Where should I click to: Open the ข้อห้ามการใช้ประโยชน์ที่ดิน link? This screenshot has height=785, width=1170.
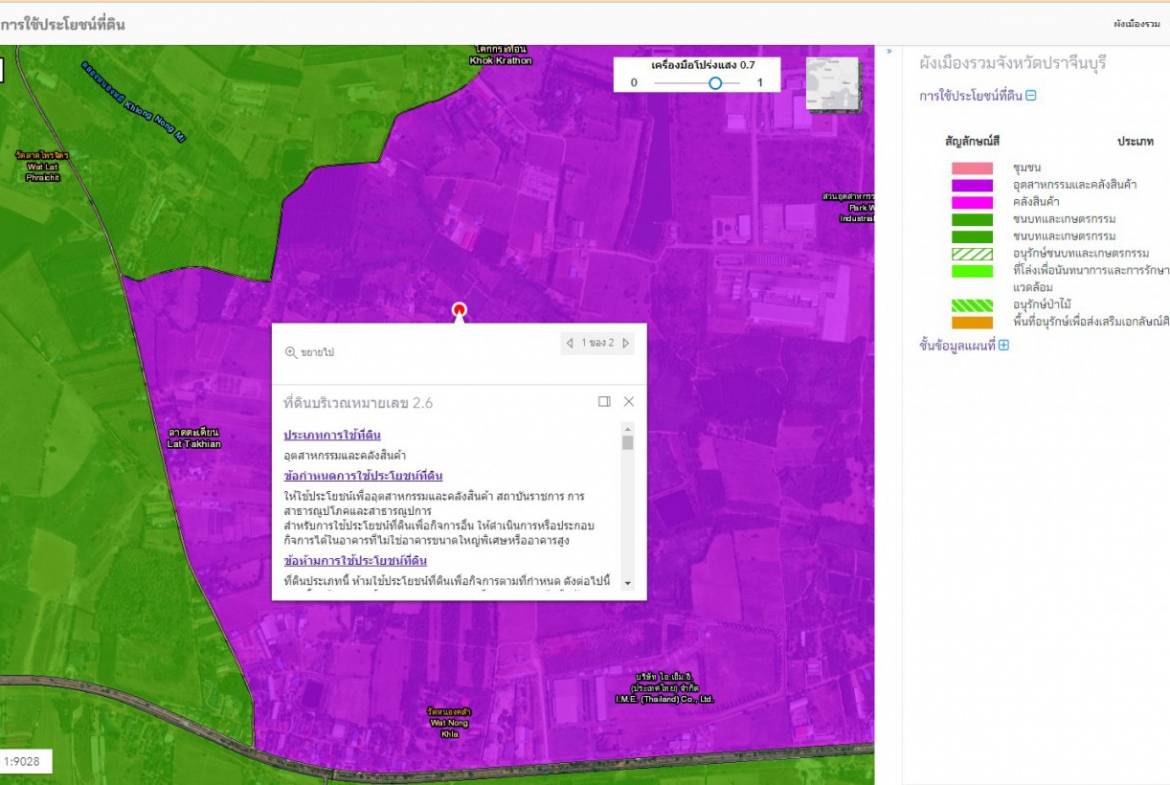coord(355,560)
